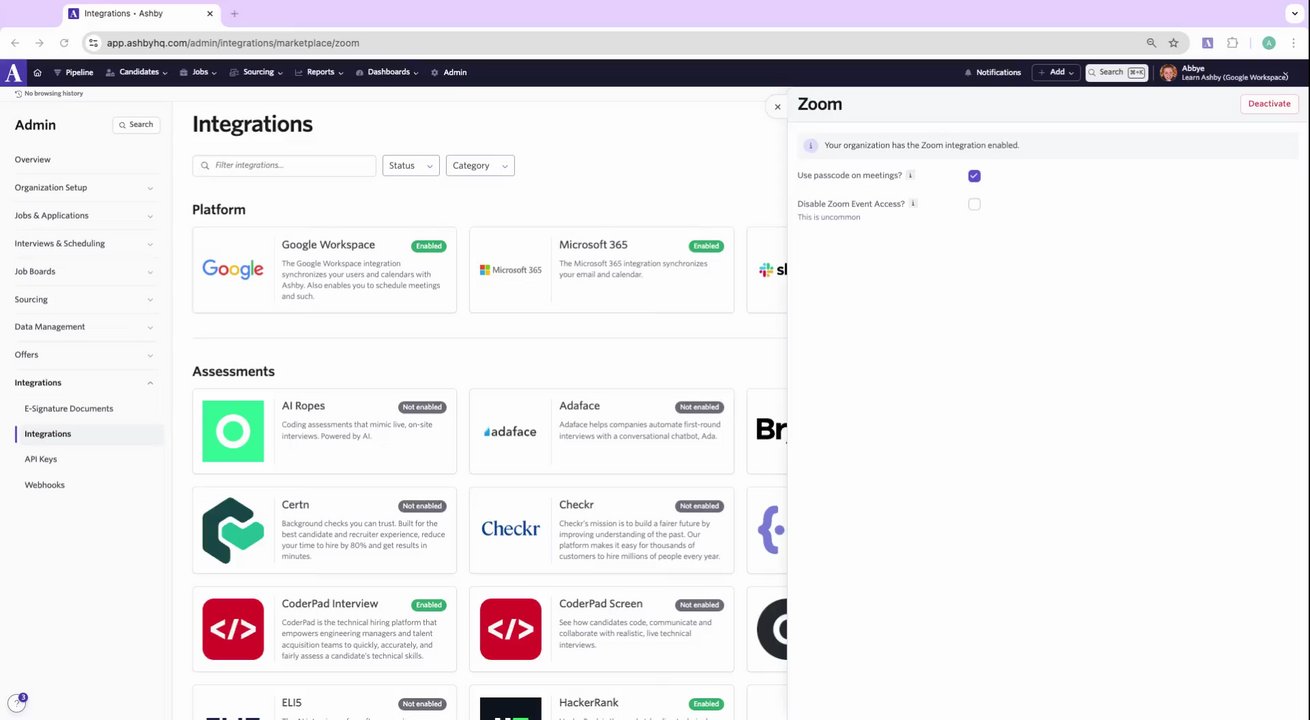Open the Dashboards menu
The height and width of the screenshot is (720, 1310).
point(387,72)
